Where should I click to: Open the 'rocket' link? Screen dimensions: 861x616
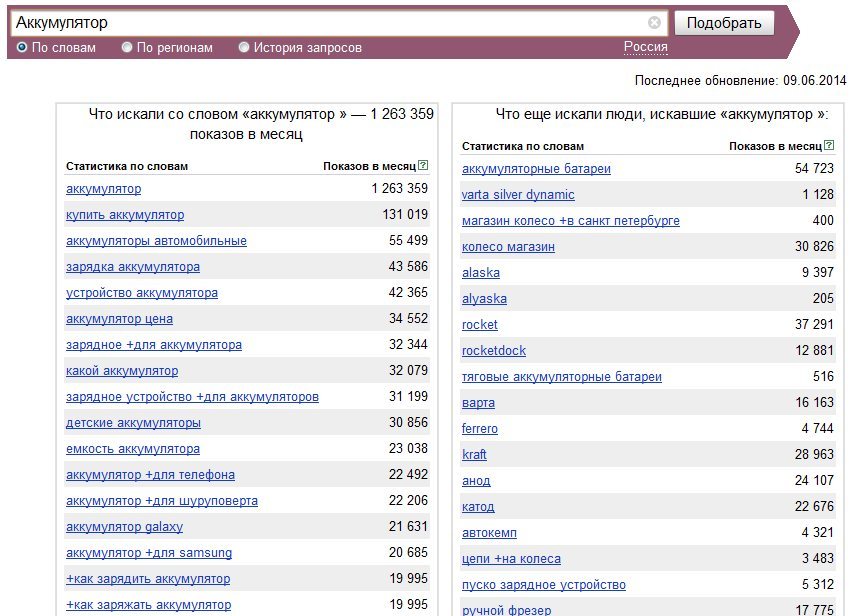pos(479,324)
